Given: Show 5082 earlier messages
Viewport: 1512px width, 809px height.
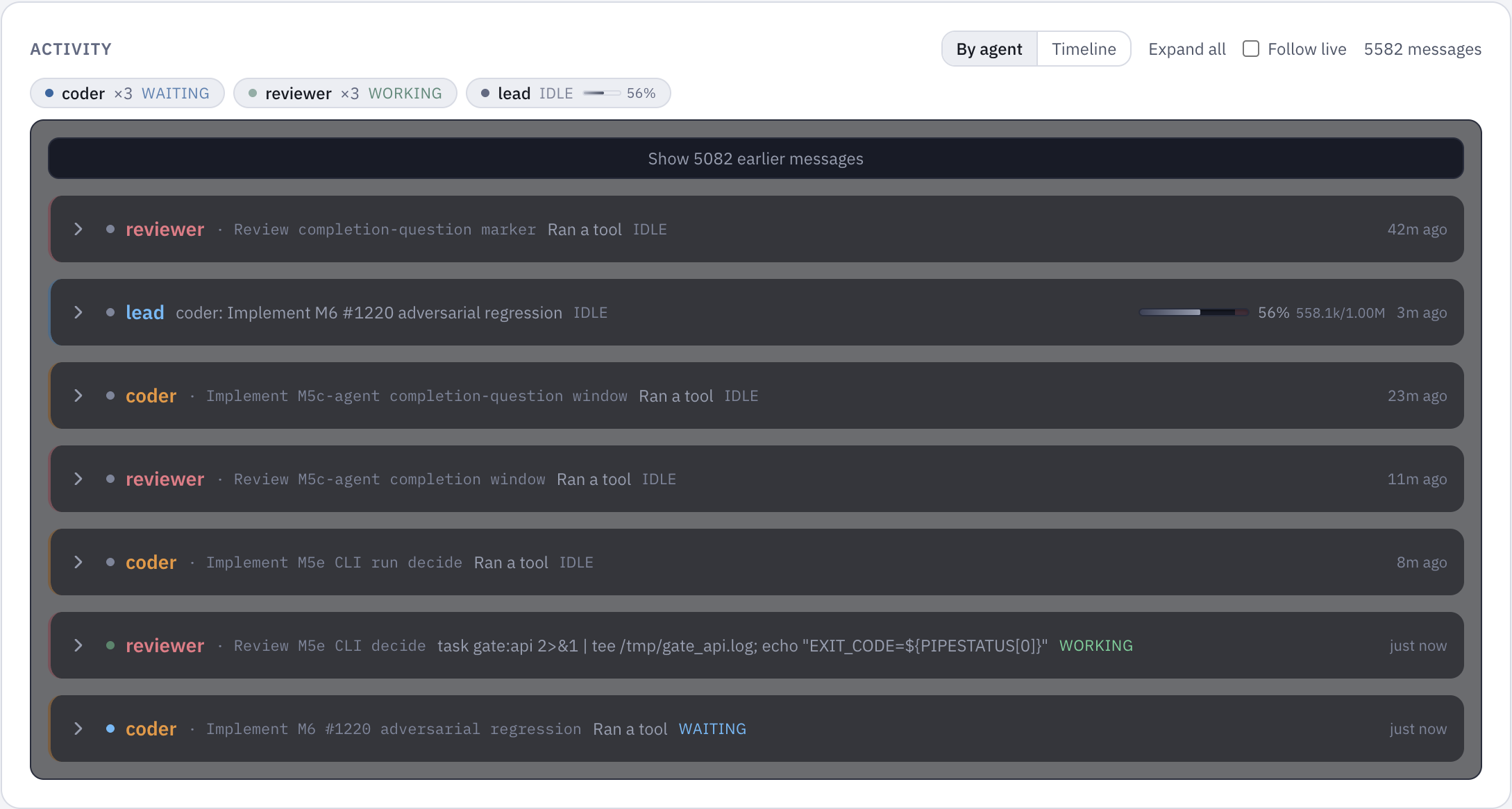Looking at the screenshot, I should pyautogui.click(x=755, y=159).
